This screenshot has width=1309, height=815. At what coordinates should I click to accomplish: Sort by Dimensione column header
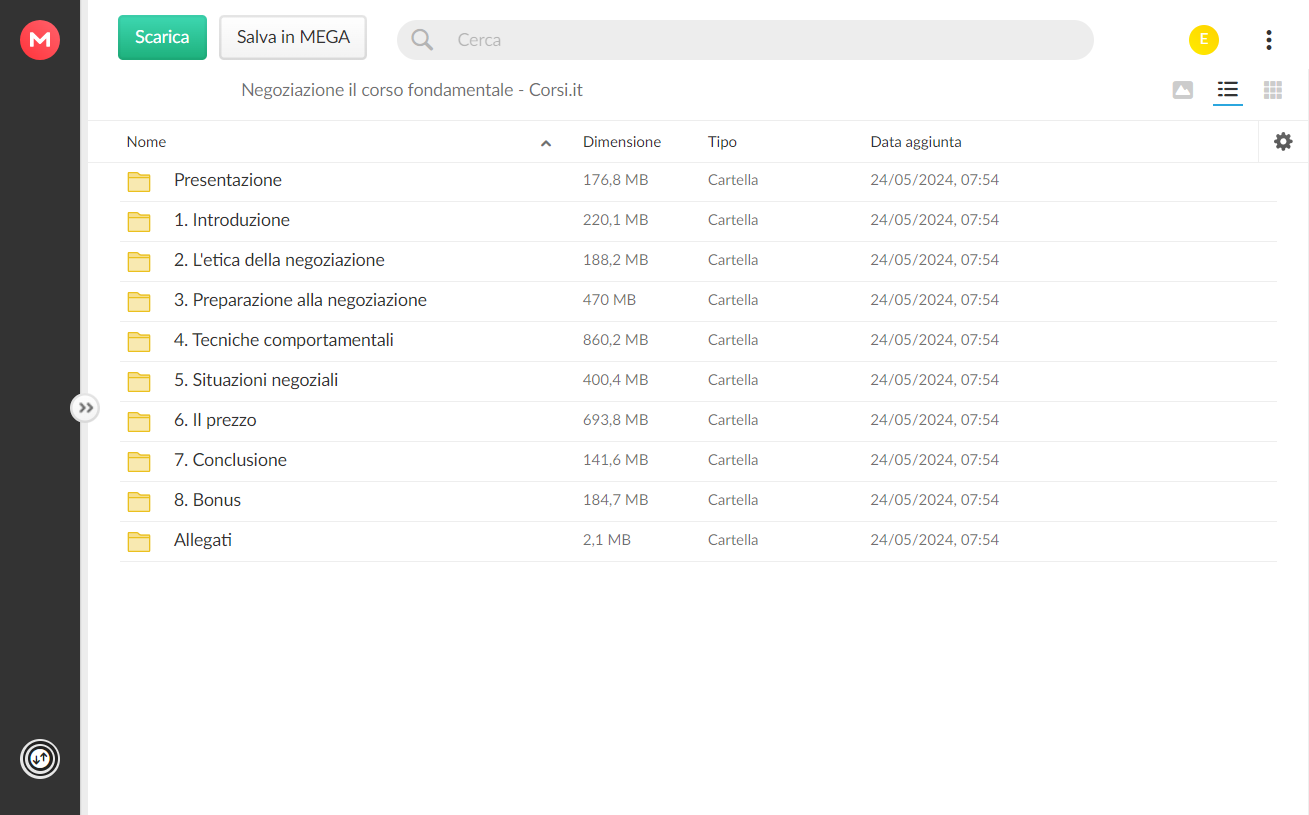[x=622, y=142]
